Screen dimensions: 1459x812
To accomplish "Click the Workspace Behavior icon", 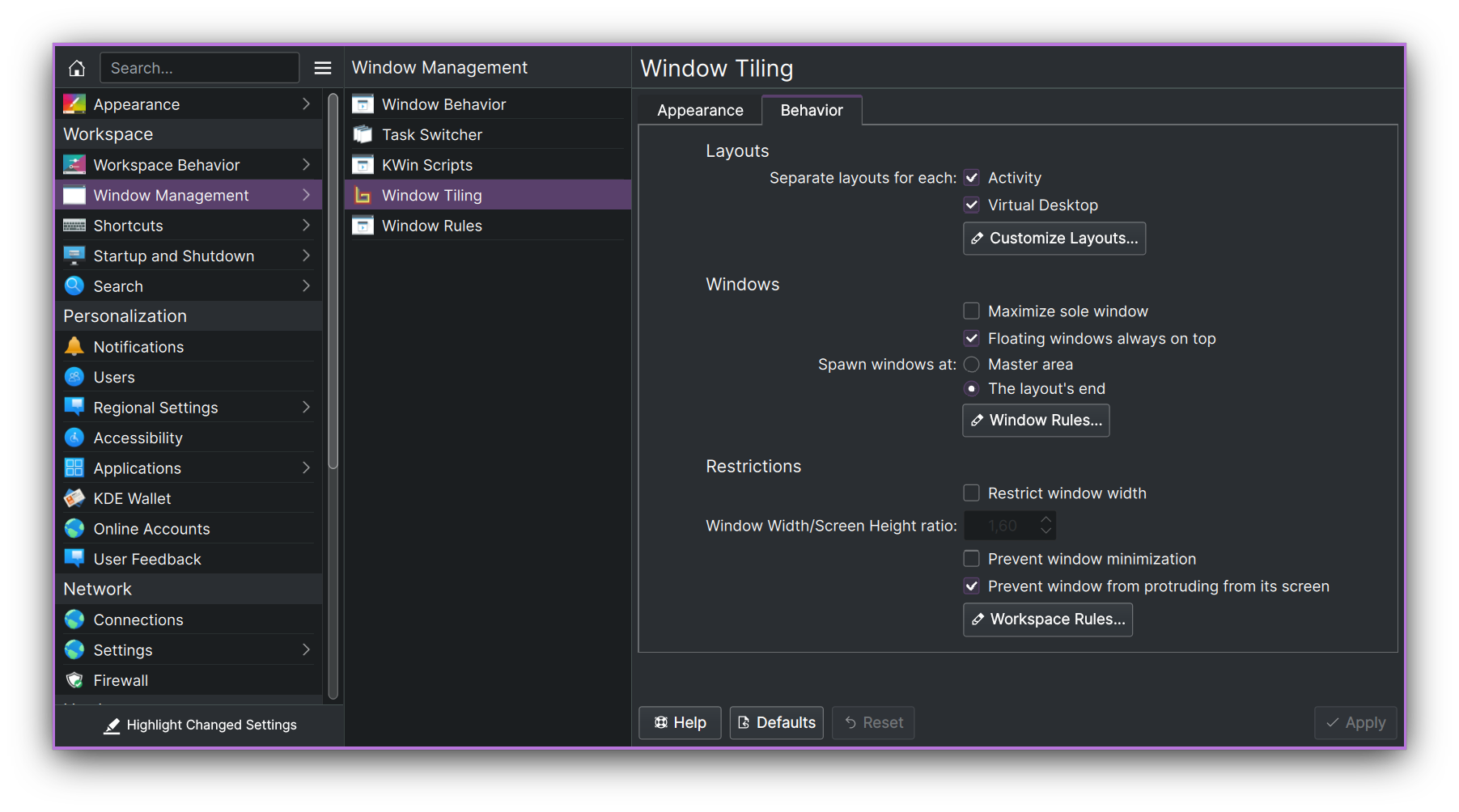I will tap(74, 165).
